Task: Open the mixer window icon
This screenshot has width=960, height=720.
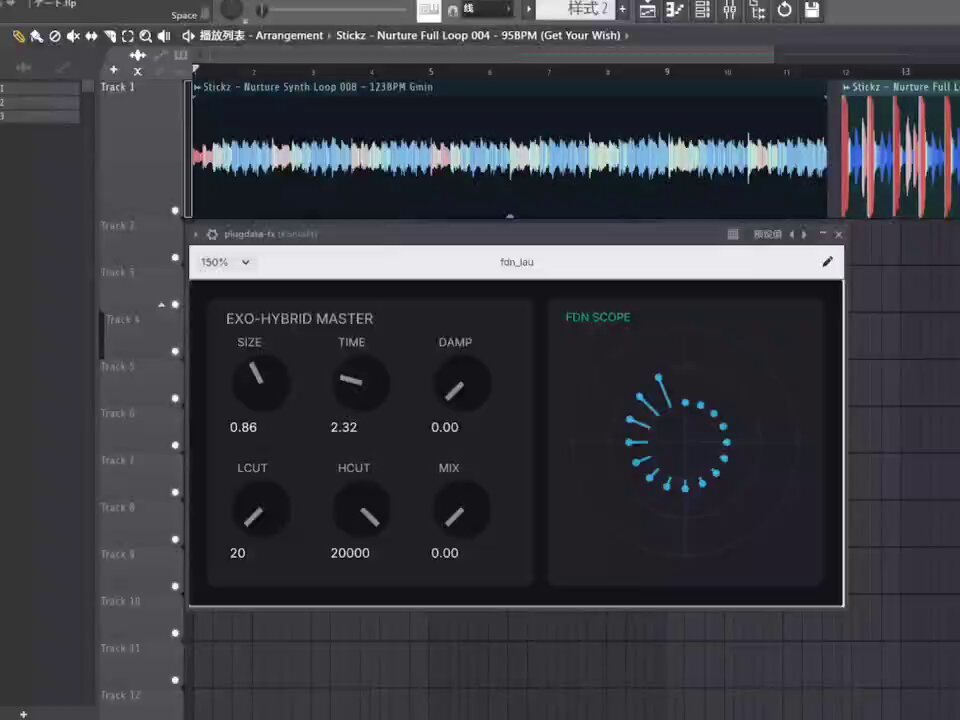Action: coord(730,10)
